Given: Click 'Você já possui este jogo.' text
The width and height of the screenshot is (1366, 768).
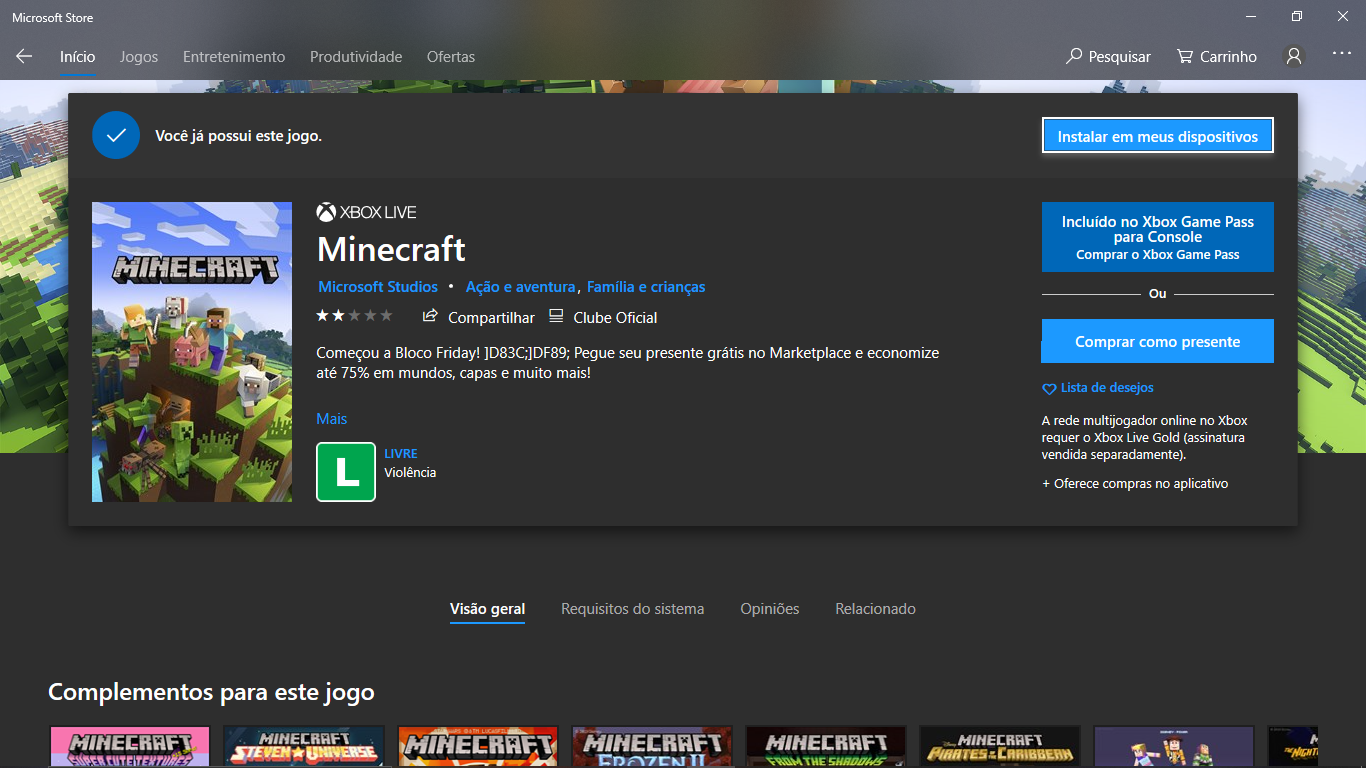Looking at the screenshot, I should point(238,135).
